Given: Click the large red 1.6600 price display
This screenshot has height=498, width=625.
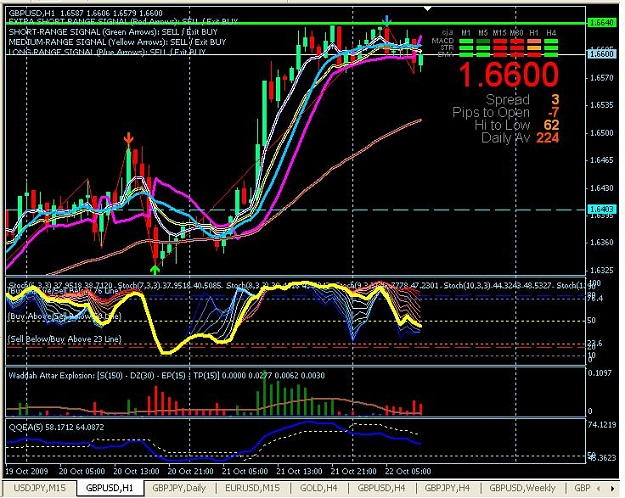Looking at the screenshot, I should pos(509,75).
